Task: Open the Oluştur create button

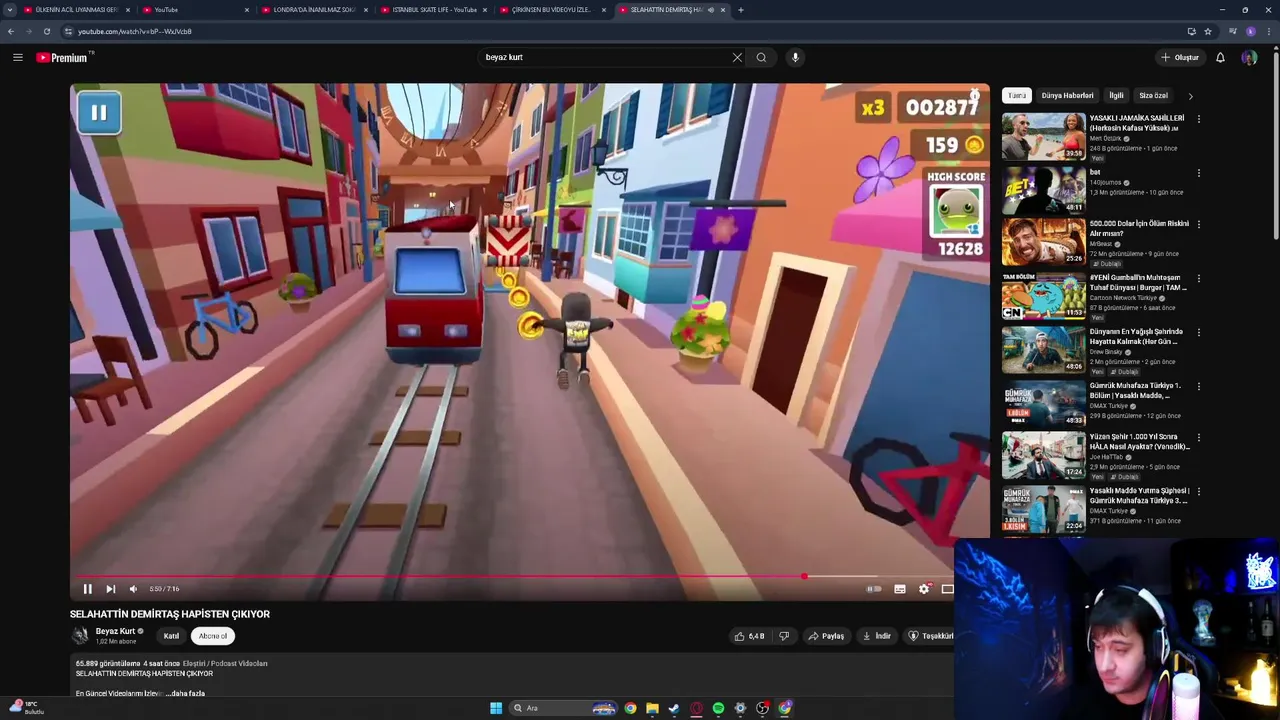Action: click(1179, 57)
